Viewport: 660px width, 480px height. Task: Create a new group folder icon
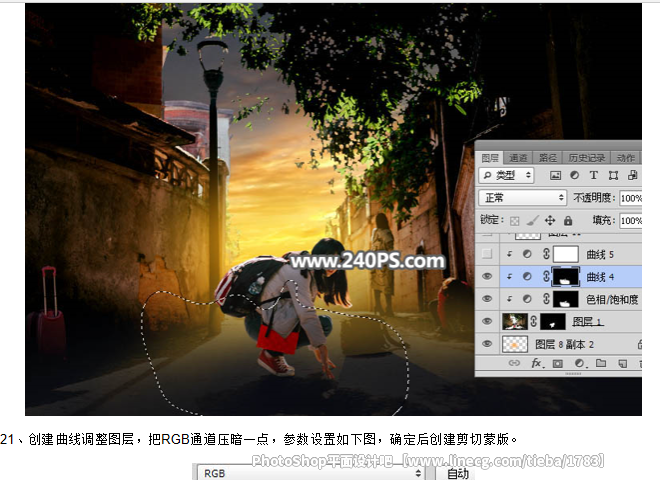(601, 363)
